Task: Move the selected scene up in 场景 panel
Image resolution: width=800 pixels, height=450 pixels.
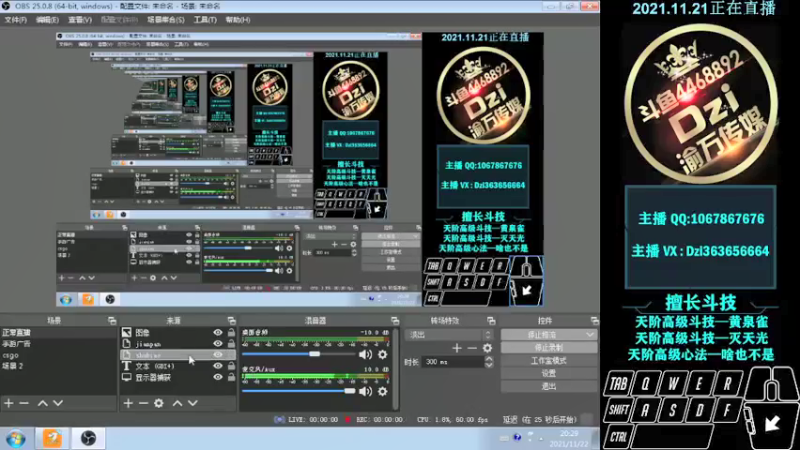Action: 43,403
